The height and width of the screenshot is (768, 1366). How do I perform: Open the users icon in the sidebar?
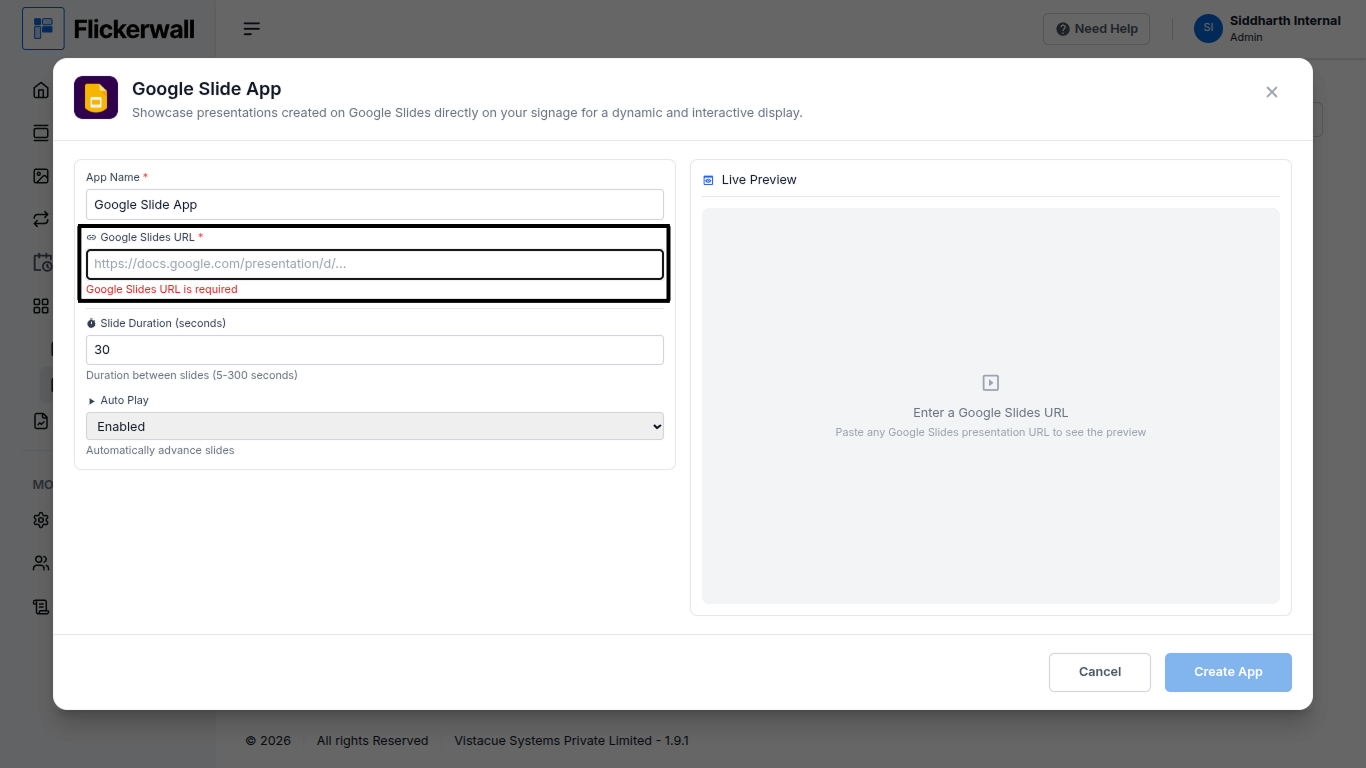41,563
